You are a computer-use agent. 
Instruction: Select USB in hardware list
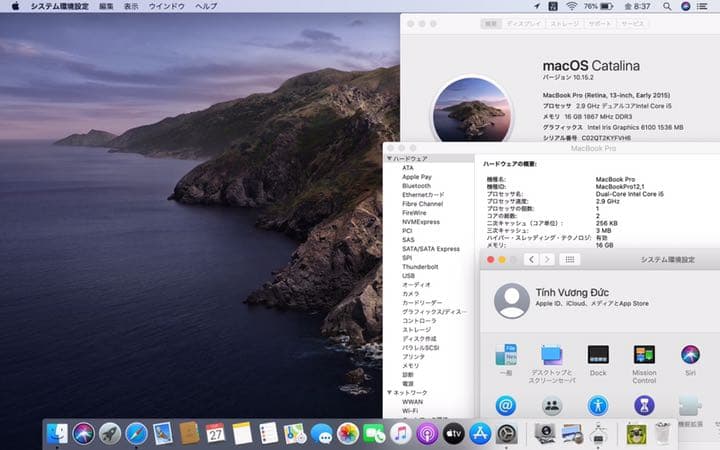(x=408, y=276)
